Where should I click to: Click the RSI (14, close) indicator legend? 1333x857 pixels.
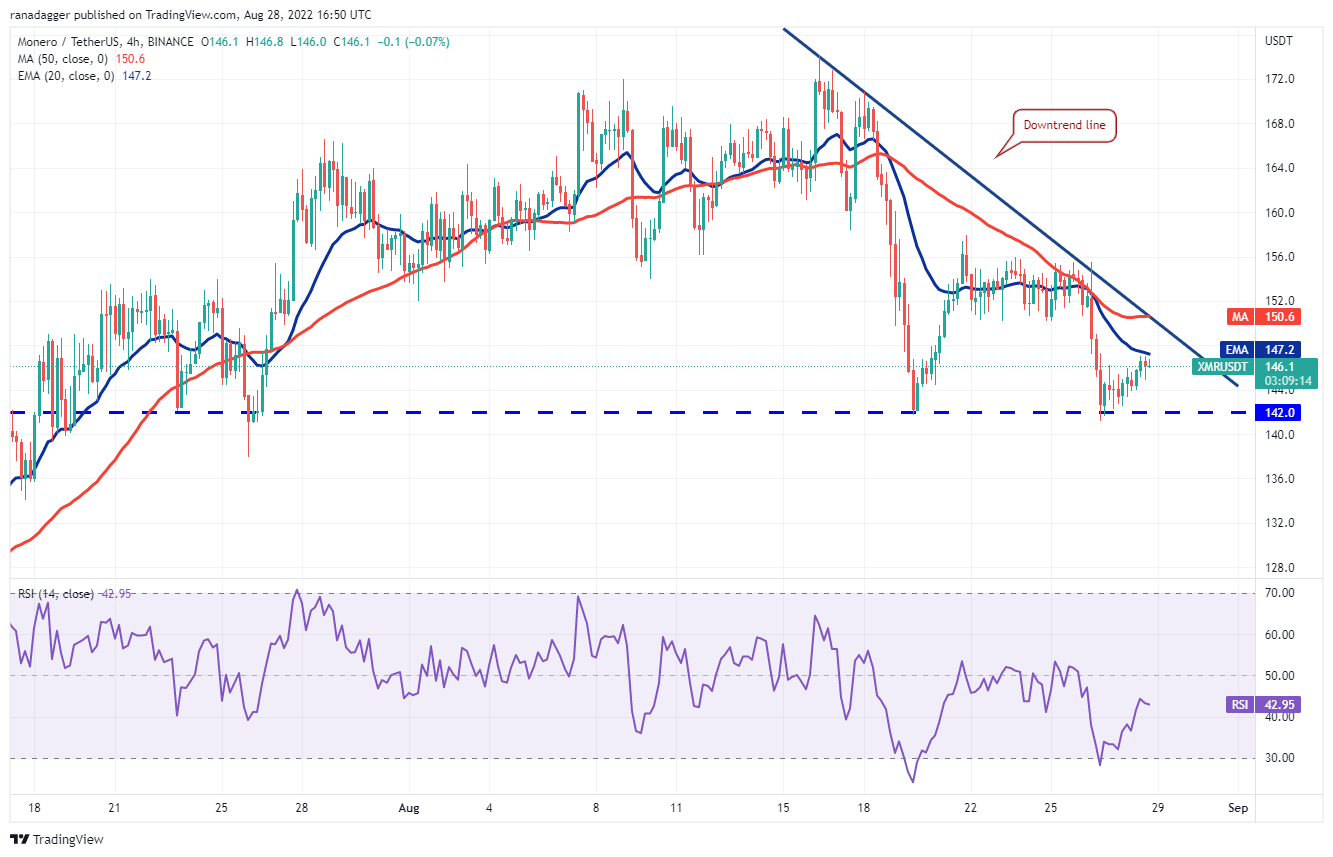[56, 594]
